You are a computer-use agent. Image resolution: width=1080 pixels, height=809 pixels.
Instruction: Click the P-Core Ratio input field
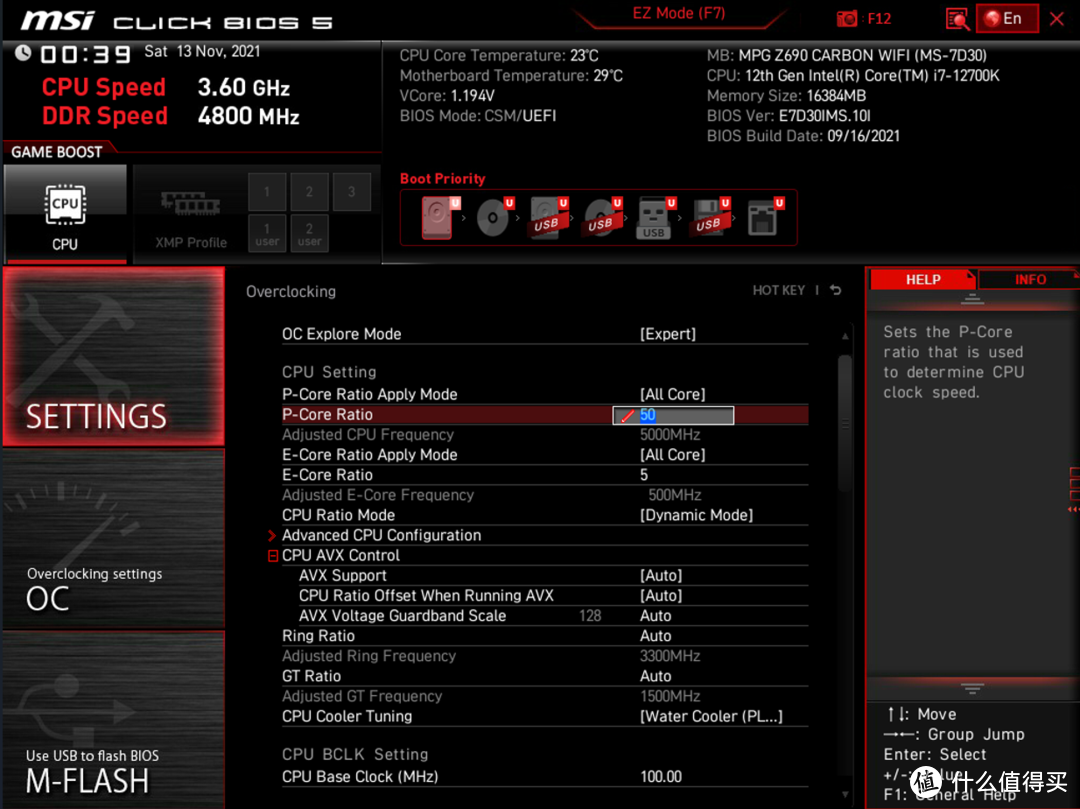click(x=684, y=415)
